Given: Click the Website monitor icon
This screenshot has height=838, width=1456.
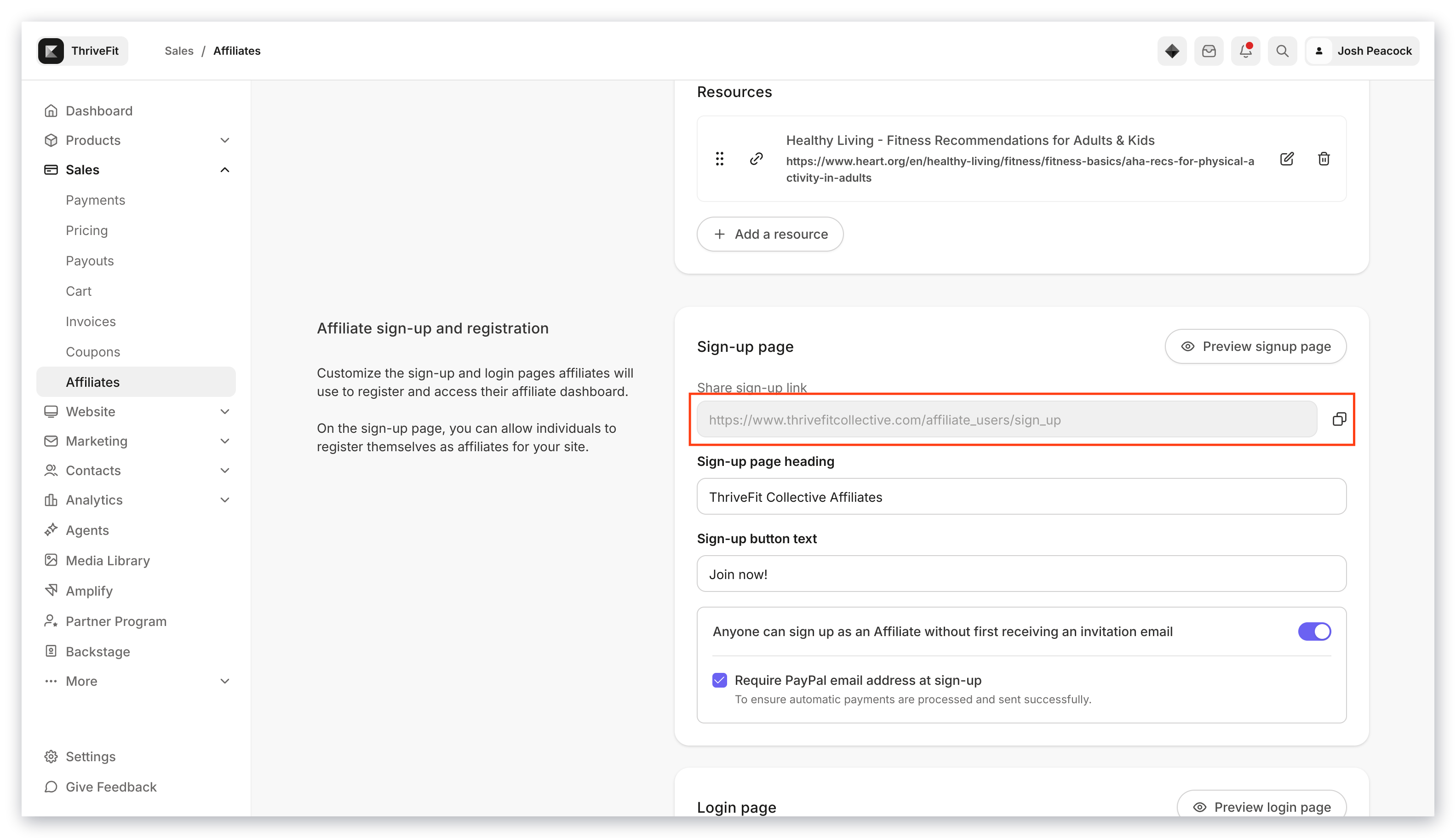Looking at the screenshot, I should [x=51, y=412].
